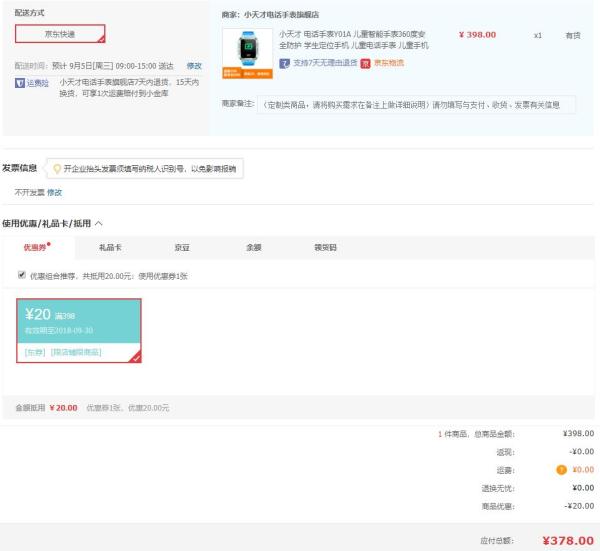Click the 金额抵用 ¥20.00 amount
Image resolution: width=600 pixels, height=551 pixels.
point(64,408)
